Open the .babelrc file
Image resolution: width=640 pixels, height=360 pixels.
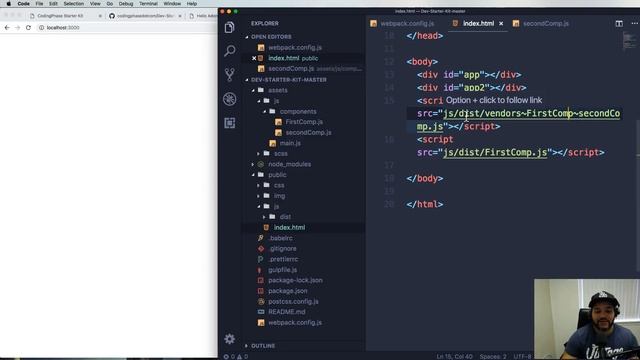point(280,238)
